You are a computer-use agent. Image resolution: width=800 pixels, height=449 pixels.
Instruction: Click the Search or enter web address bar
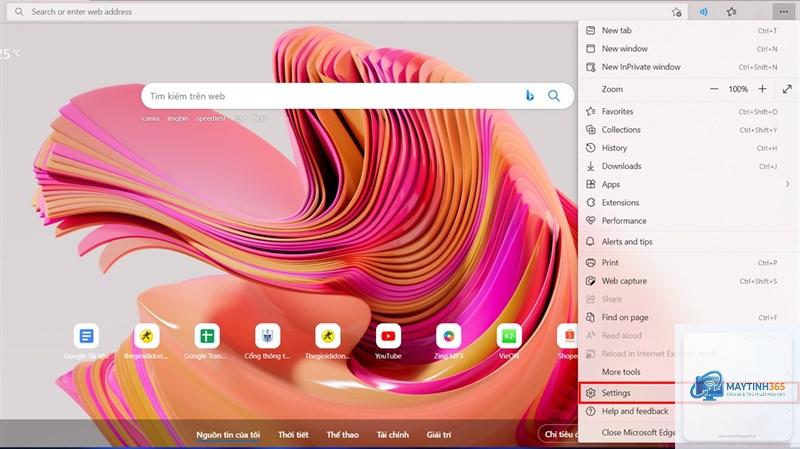coord(347,12)
